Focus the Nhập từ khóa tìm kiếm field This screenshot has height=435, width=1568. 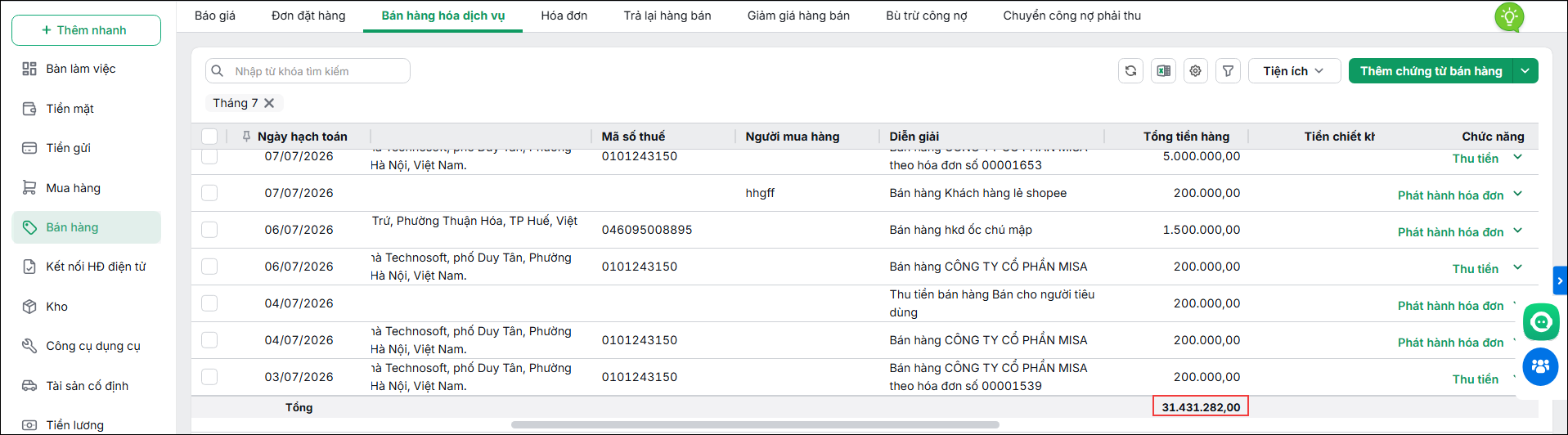[308, 71]
